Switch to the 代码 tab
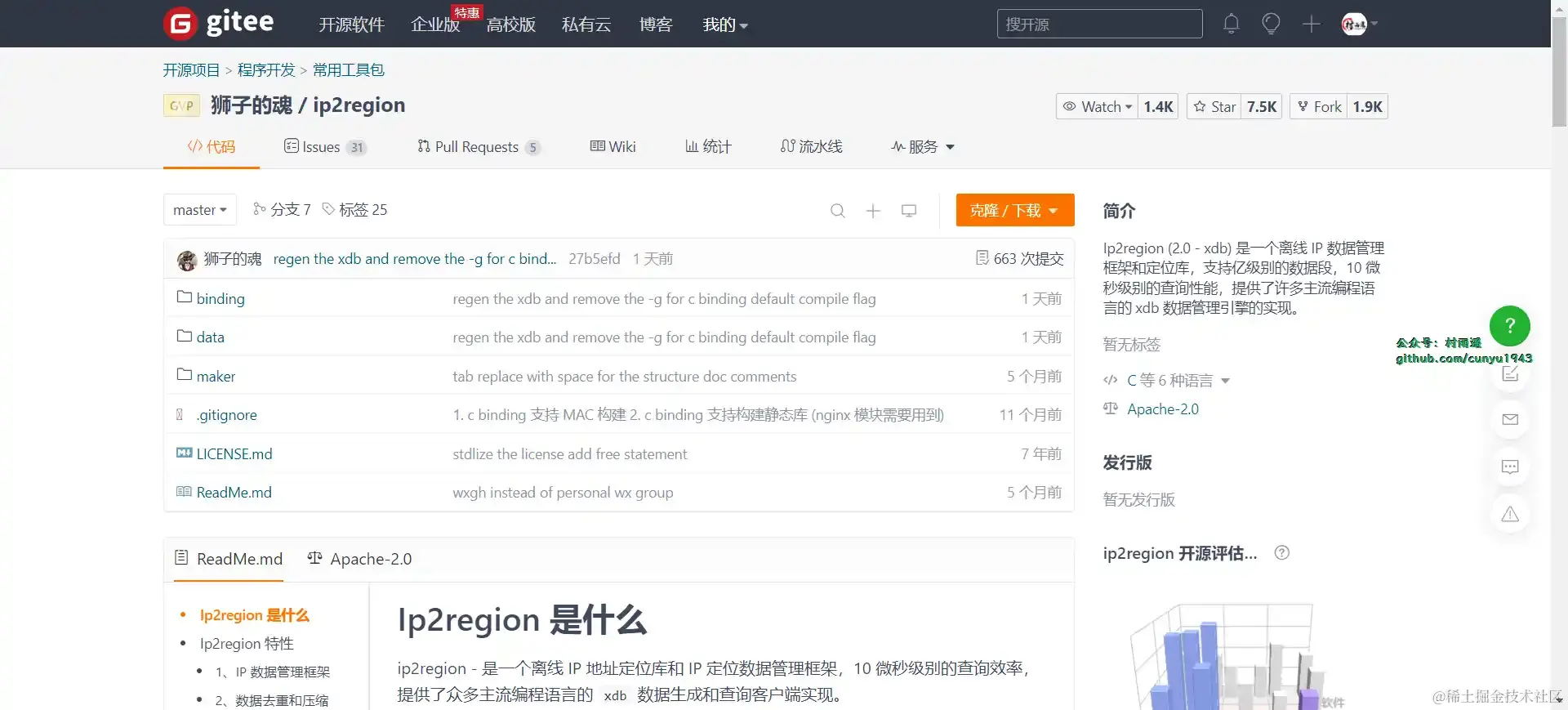This screenshot has height=710, width=1568. tap(212, 146)
